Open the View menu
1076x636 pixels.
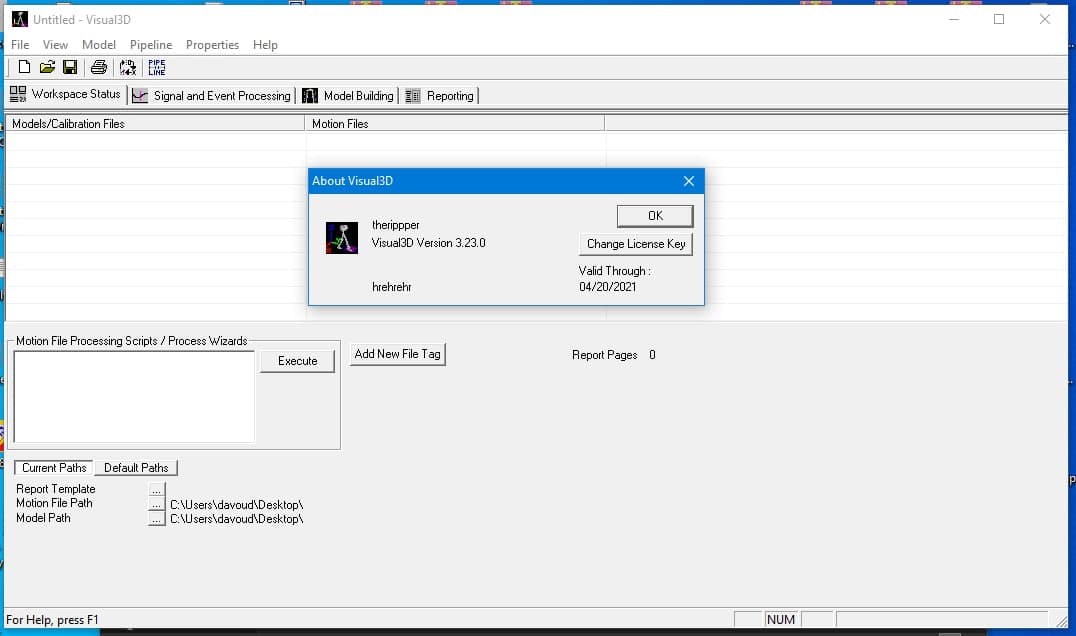pyautogui.click(x=55, y=45)
